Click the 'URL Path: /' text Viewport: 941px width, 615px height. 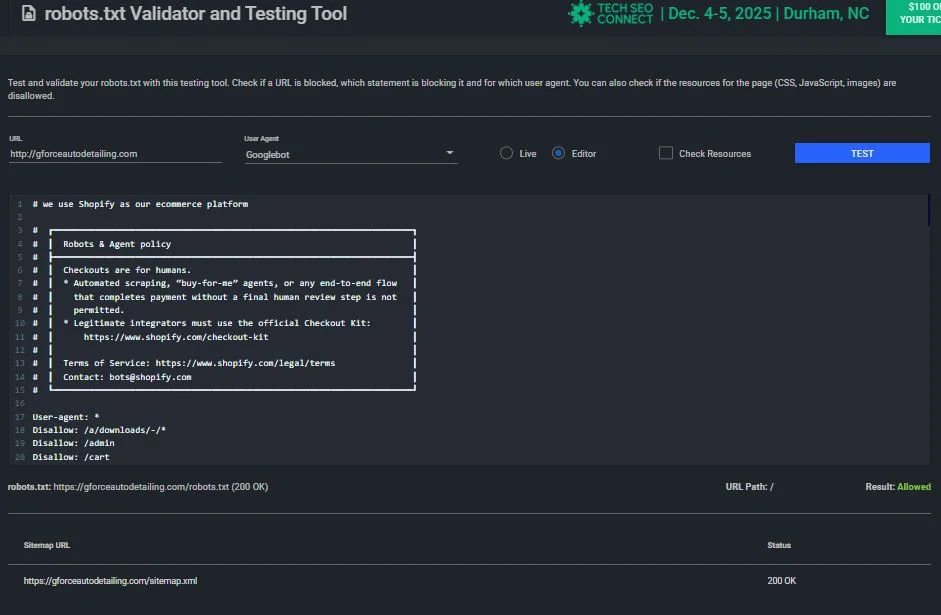[749, 487]
